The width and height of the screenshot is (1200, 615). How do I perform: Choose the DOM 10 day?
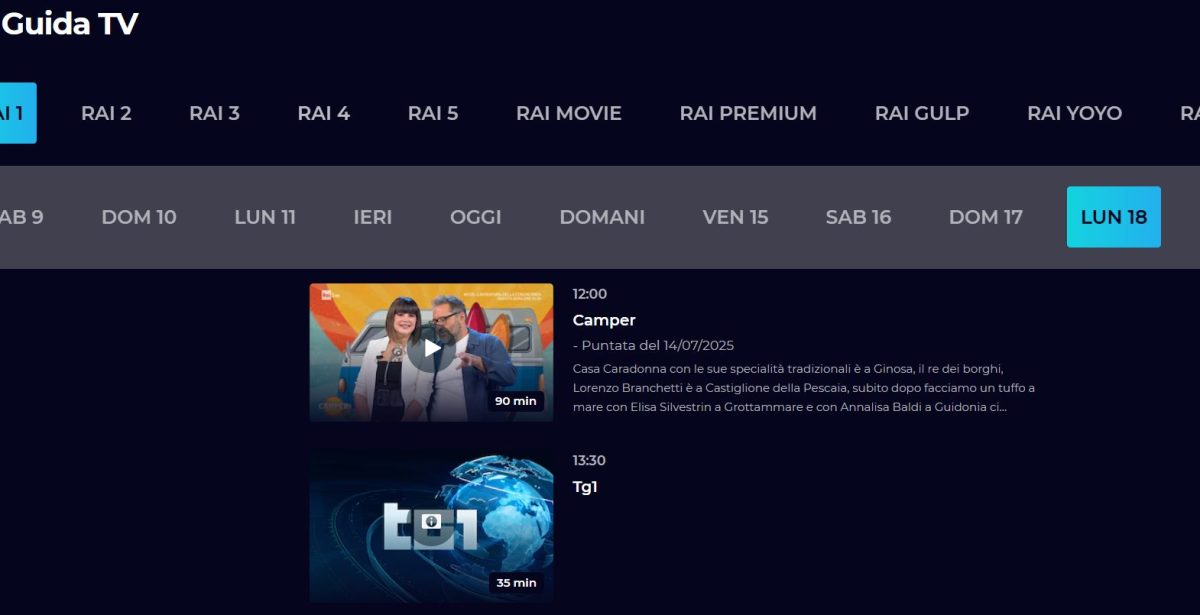[x=139, y=217]
